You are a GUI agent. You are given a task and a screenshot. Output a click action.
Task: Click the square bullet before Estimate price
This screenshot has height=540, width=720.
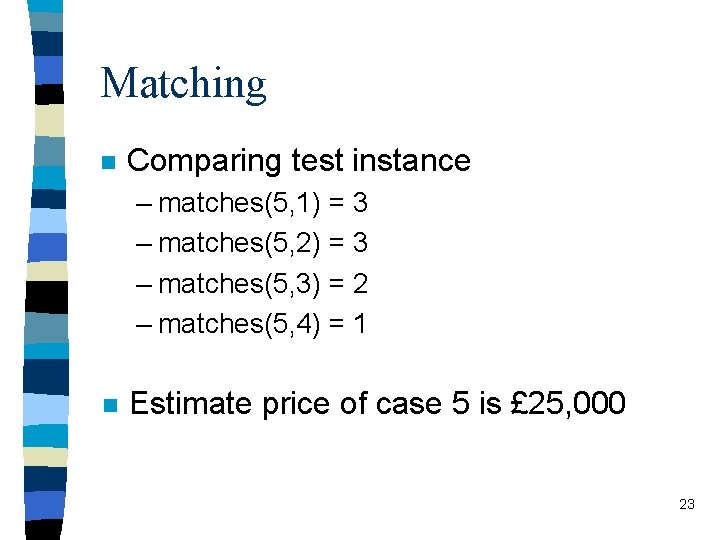point(111,405)
